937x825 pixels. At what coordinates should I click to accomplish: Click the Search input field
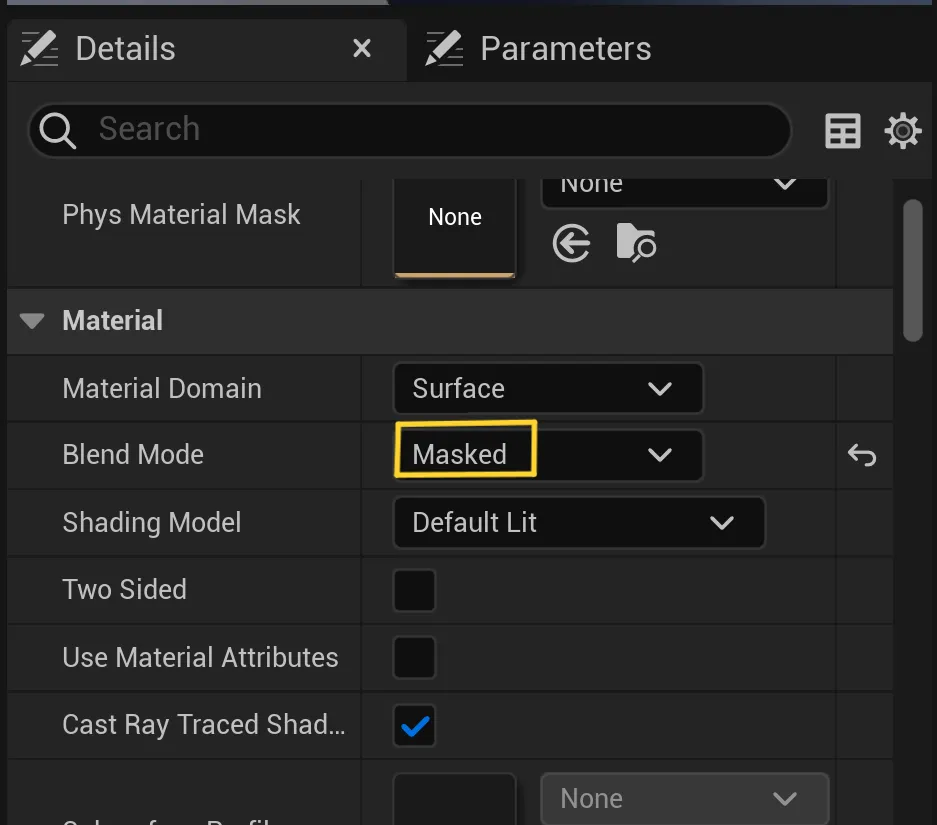pos(410,130)
